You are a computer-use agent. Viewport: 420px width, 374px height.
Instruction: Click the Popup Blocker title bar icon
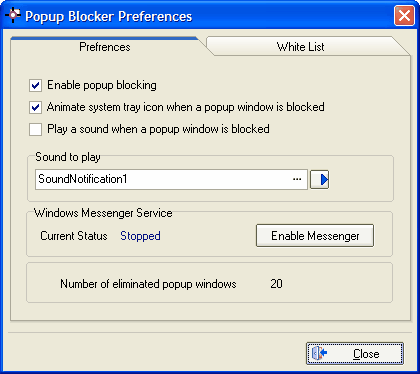[13, 15]
